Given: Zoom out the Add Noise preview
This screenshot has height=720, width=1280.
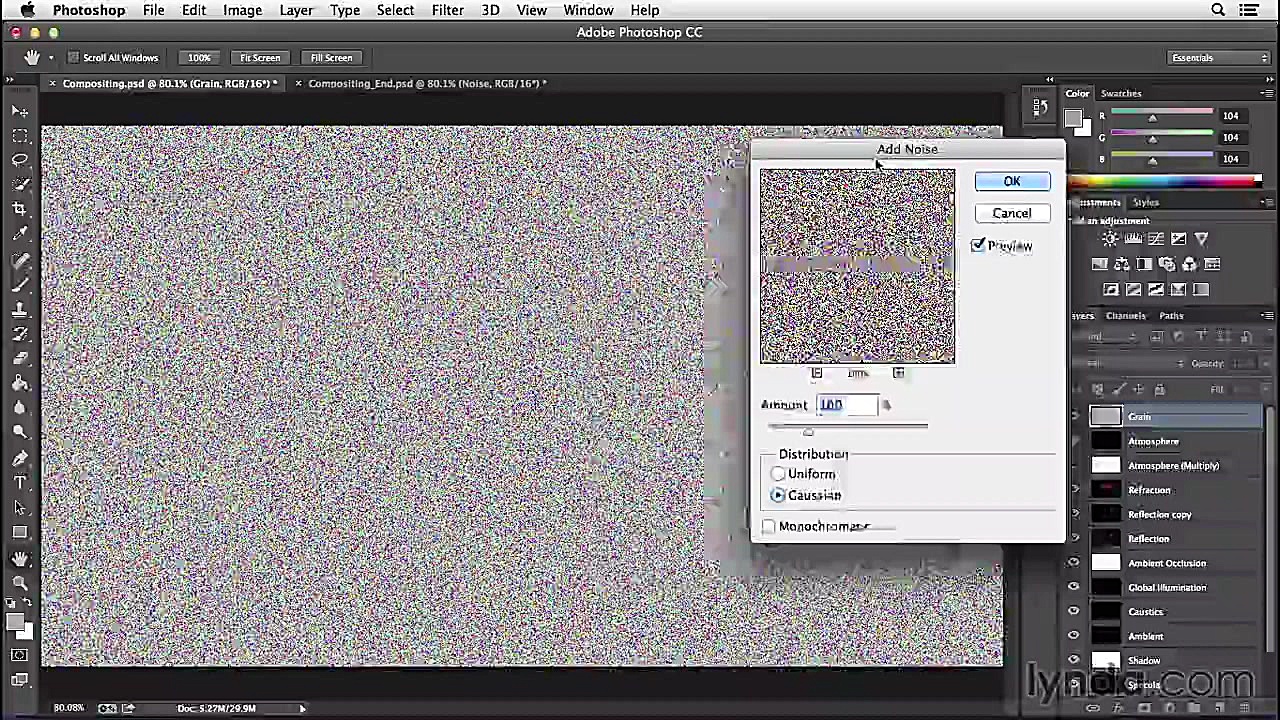Looking at the screenshot, I should click(x=817, y=373).
